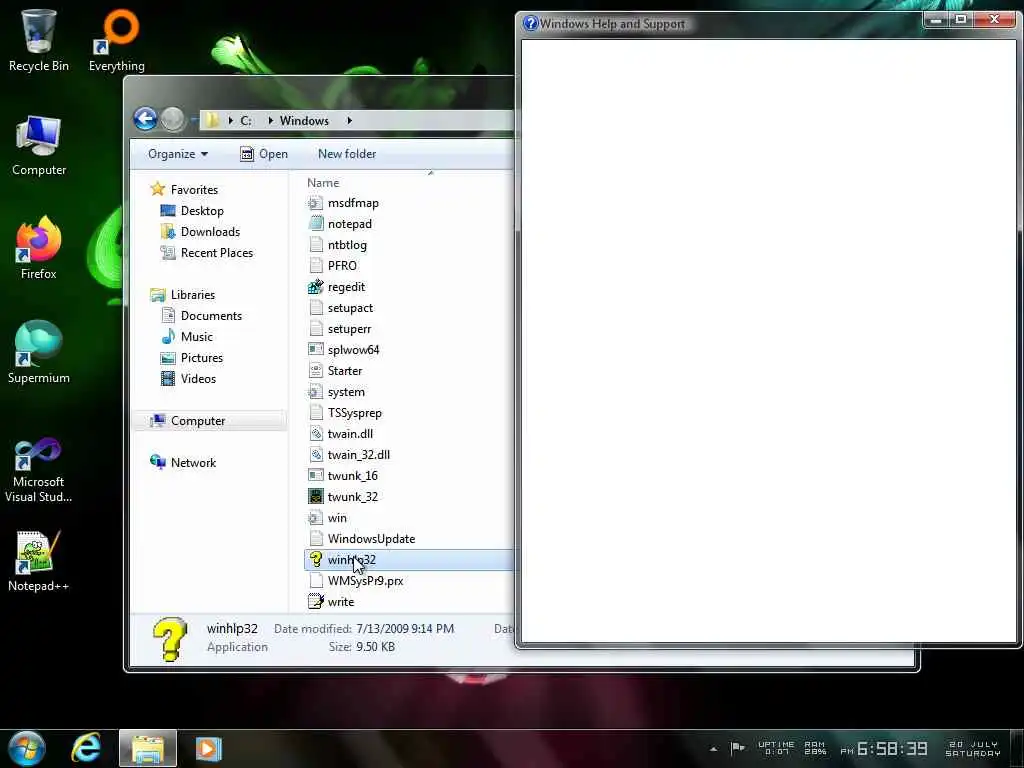Open Microsoft Visual Studio shortcut
The width and height of the screenshot is (1024, 768).
(x=39, y=470)
